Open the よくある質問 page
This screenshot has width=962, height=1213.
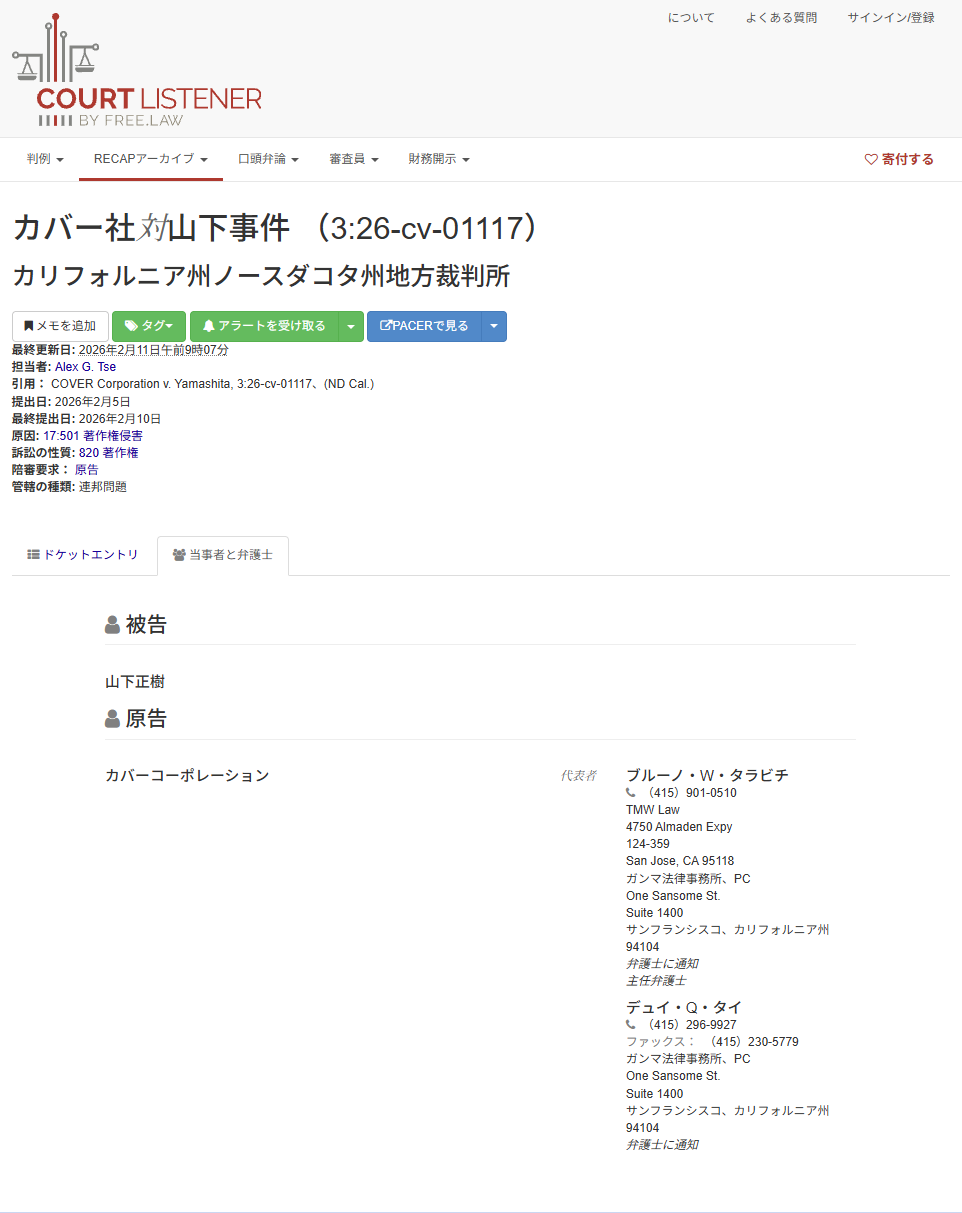point(780,18)
